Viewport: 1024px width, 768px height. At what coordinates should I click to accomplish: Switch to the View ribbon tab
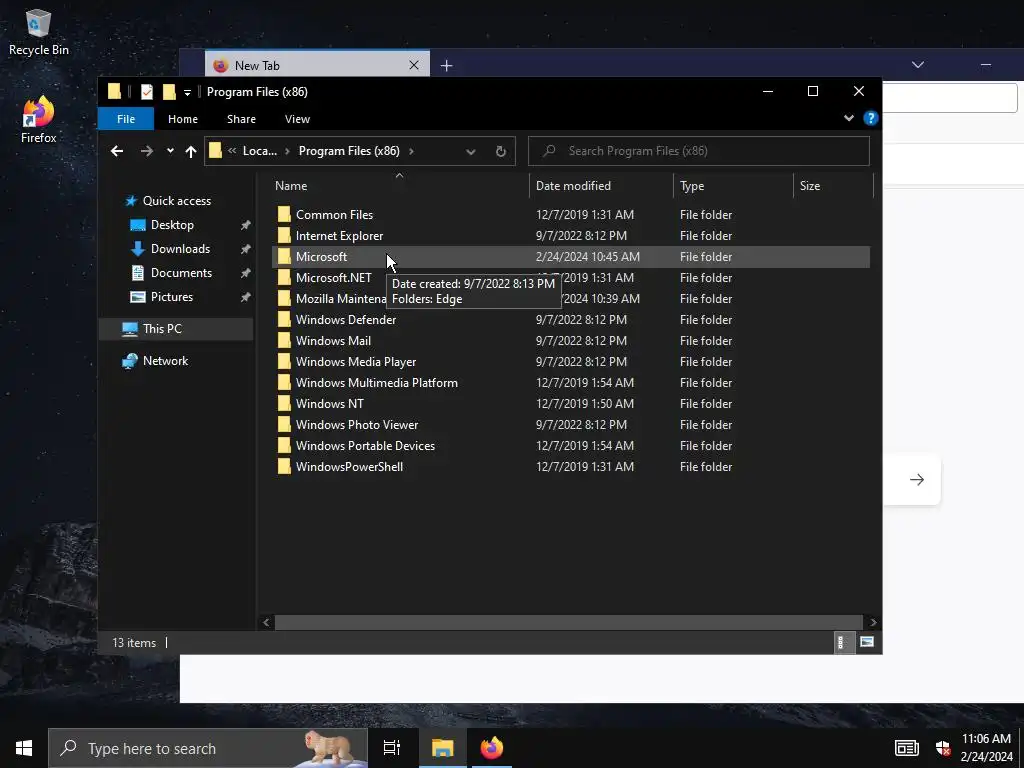tap(297, 119)
